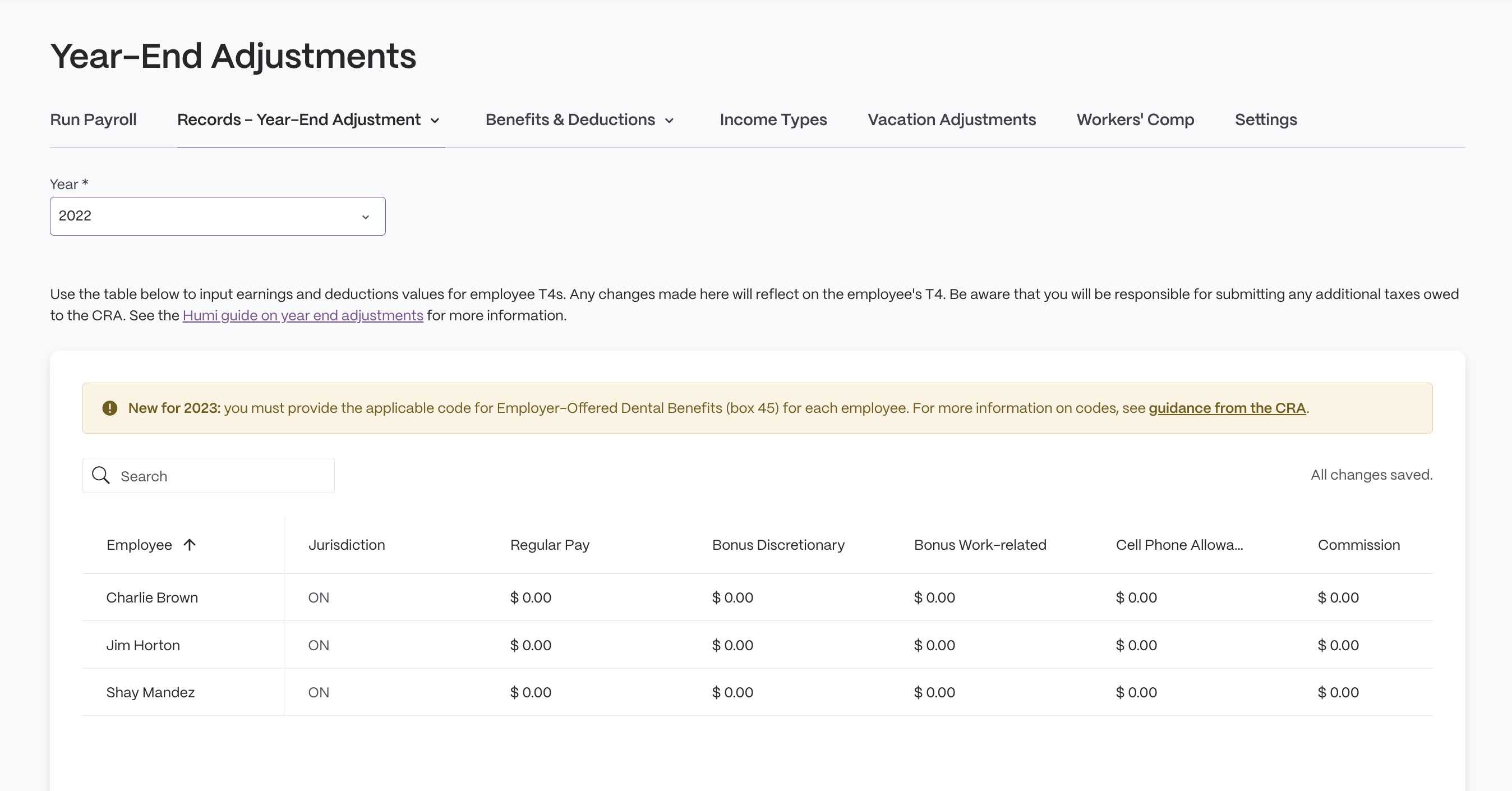
Task: Click Charlie Brown's ON jurisdiction cell
Action: tap(319, 598)
